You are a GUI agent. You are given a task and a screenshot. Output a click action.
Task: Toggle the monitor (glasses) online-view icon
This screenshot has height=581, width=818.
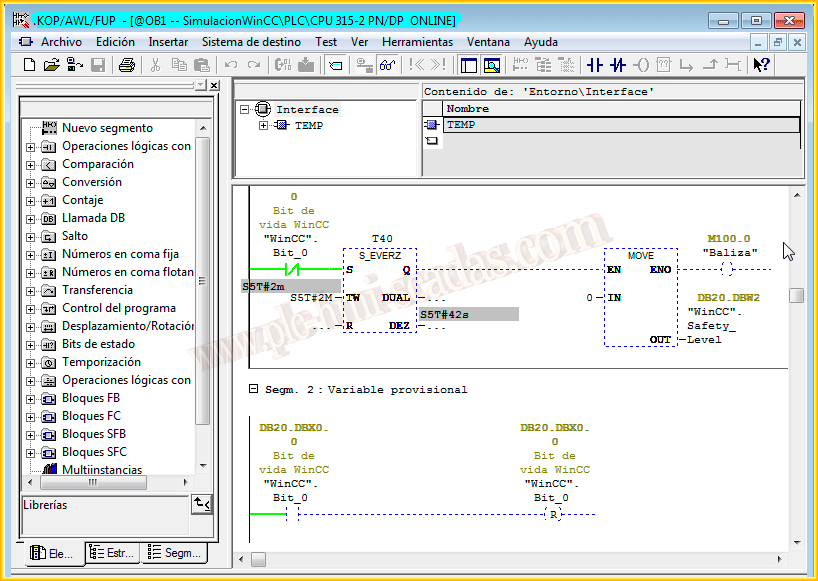(x=387, y=65)
